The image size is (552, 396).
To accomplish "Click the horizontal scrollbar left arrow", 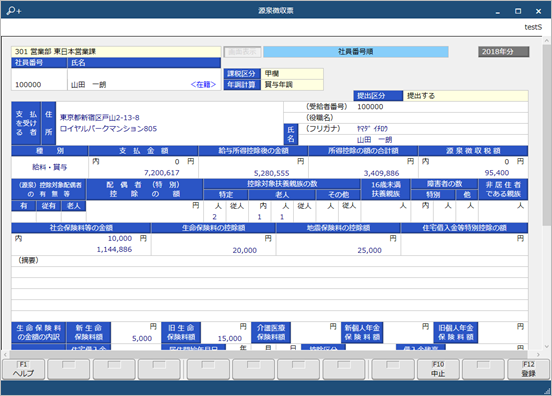I will (x=5, y=354).
